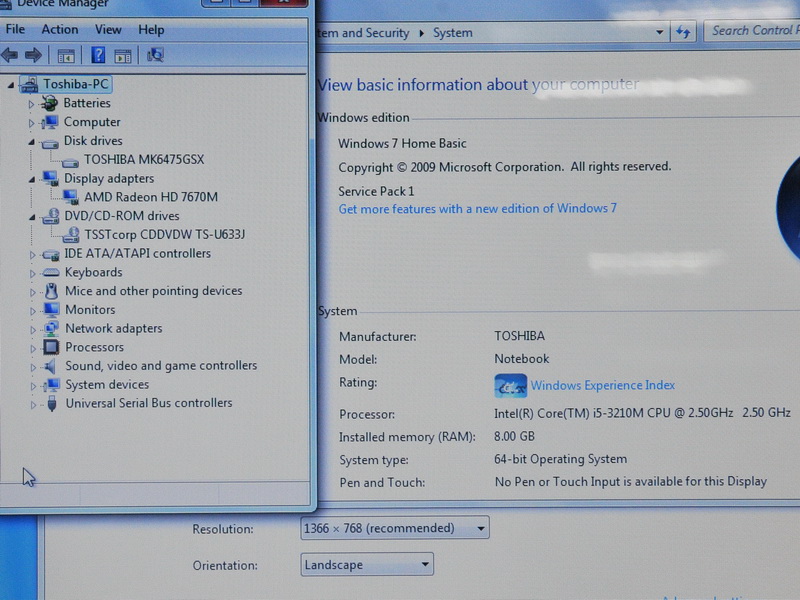Expand the Keyboards node arrow
Screen dimensions: 800x600
tap(32, 273)
